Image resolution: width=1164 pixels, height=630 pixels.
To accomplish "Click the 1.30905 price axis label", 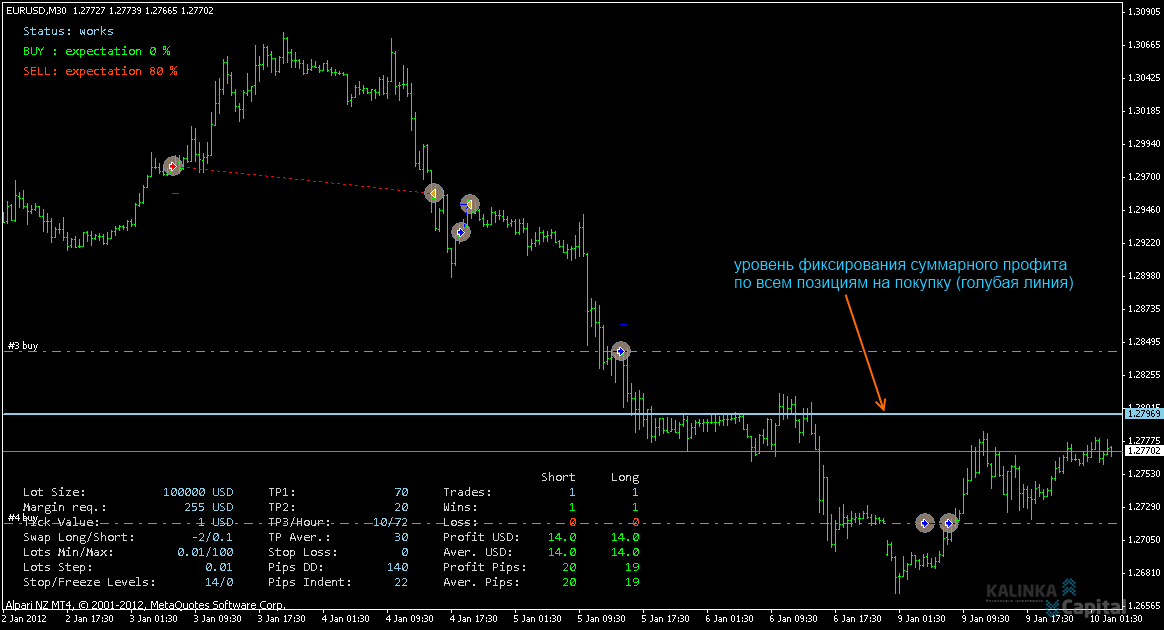I will 1145,12.
